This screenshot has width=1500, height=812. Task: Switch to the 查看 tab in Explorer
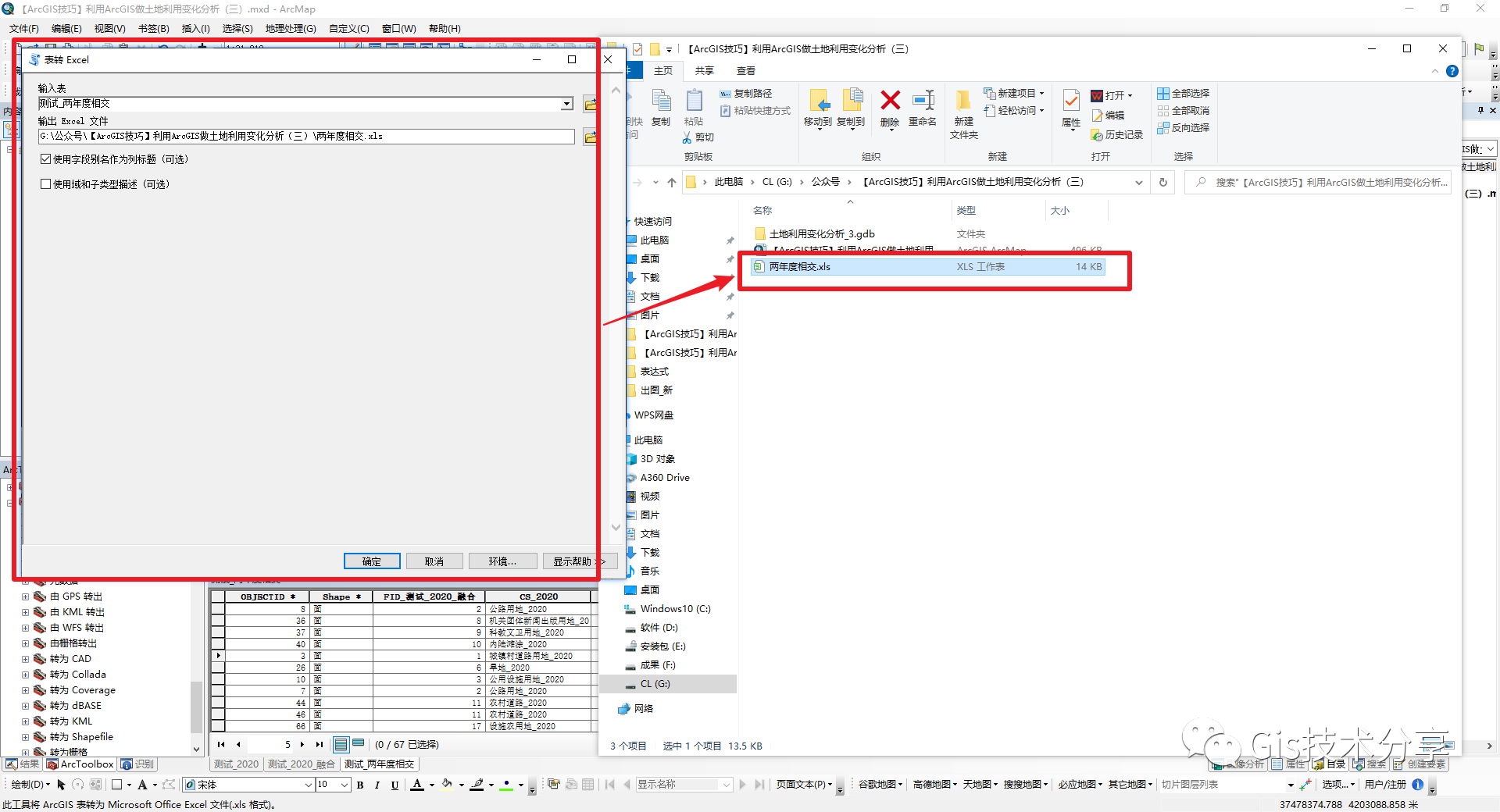pyautogui.click(x=746, y=71)
